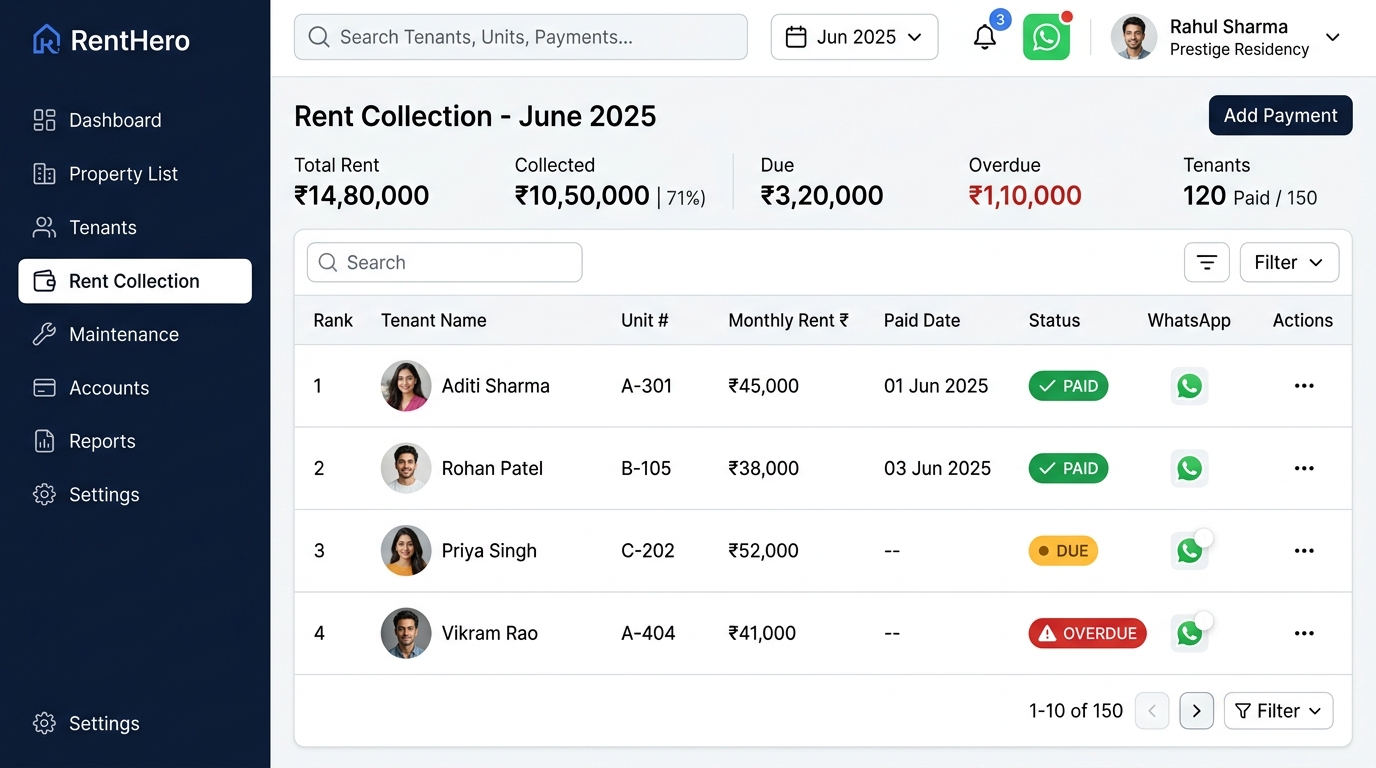Open actions menu for Priya Singh
Viewport: 1376px width, 768px height.
click(x=1304, y=551)
